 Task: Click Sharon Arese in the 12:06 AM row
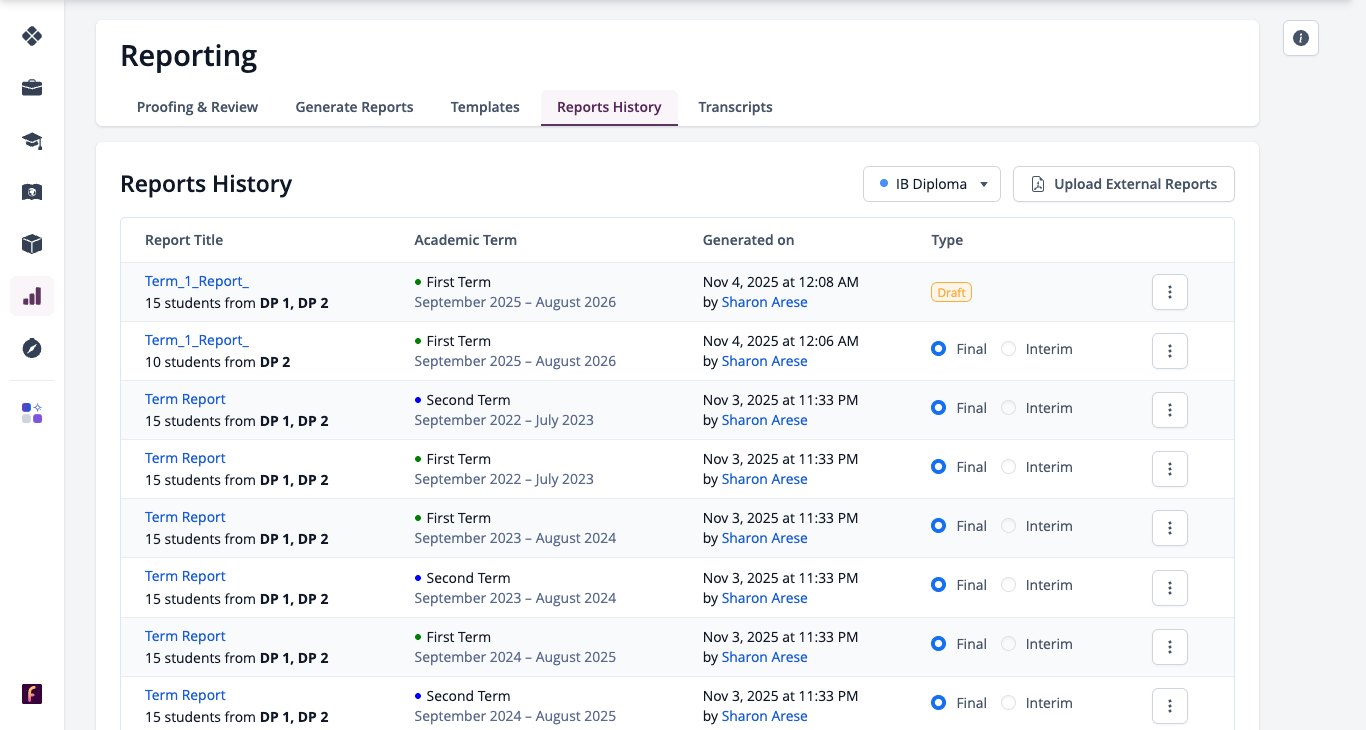point(764,361)
